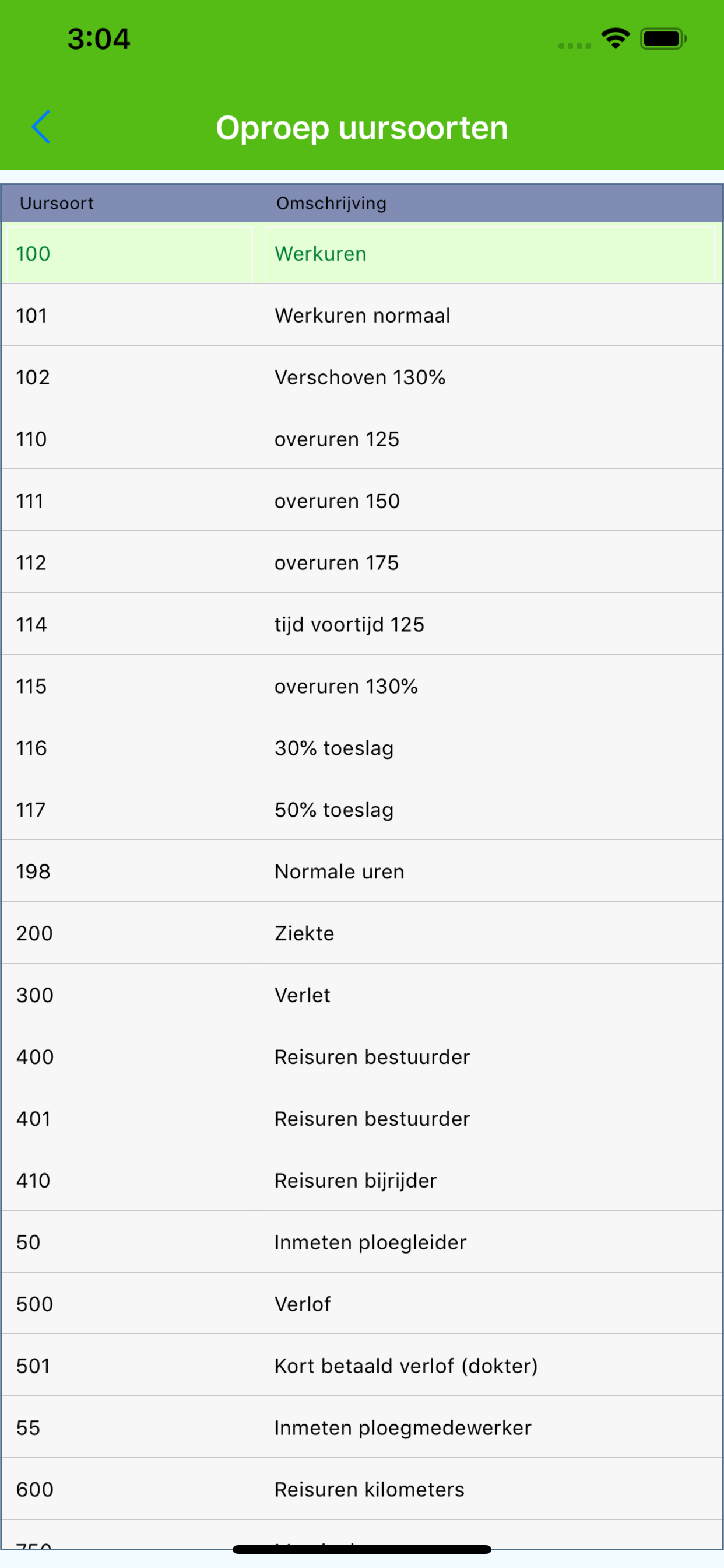Click the Uursoort column header
The image size is (724, 1568).
pos(57,204)
